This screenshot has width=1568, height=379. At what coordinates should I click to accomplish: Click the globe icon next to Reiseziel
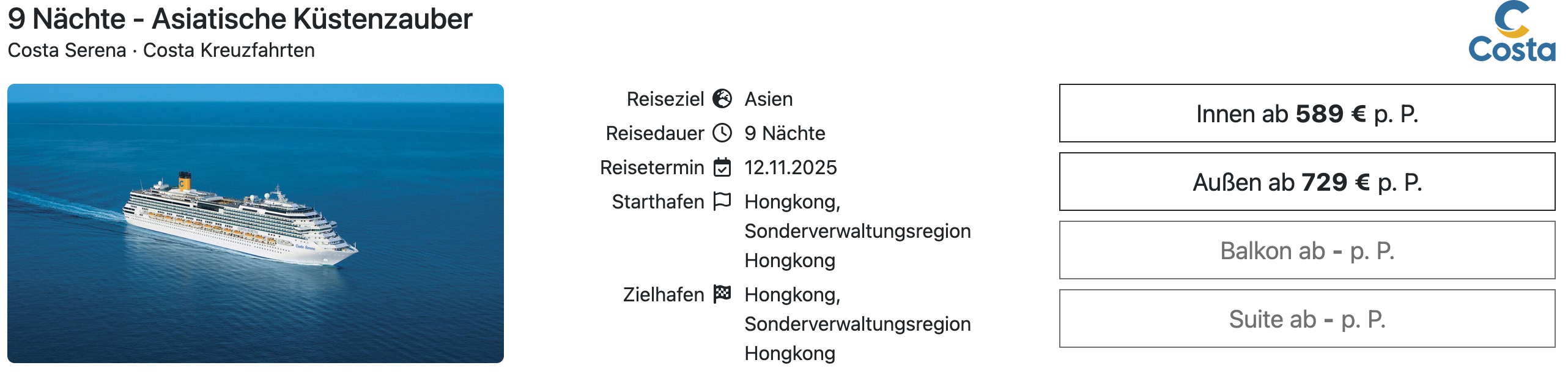(722, 98)
